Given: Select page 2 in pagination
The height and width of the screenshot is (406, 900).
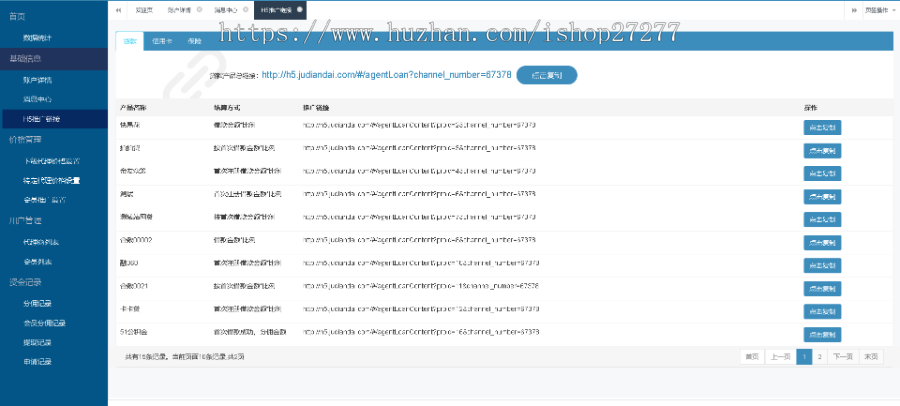Looking at the screenshot, I should tap(820, 357).
